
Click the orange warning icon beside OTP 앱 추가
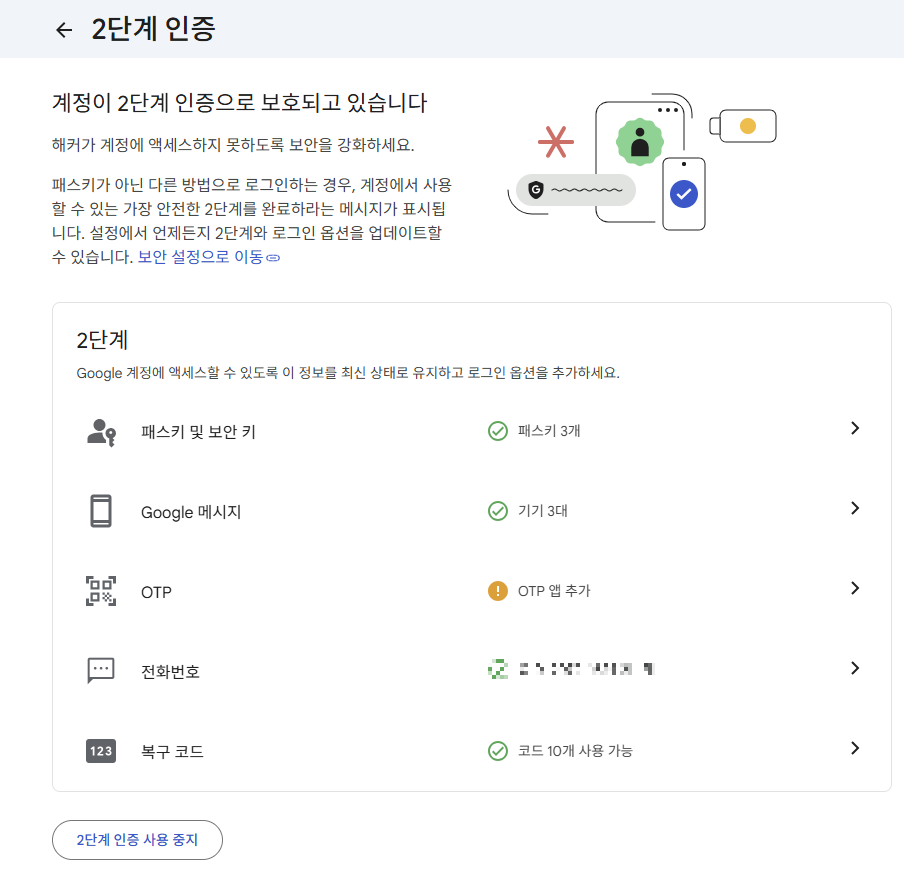coord(498,591)
